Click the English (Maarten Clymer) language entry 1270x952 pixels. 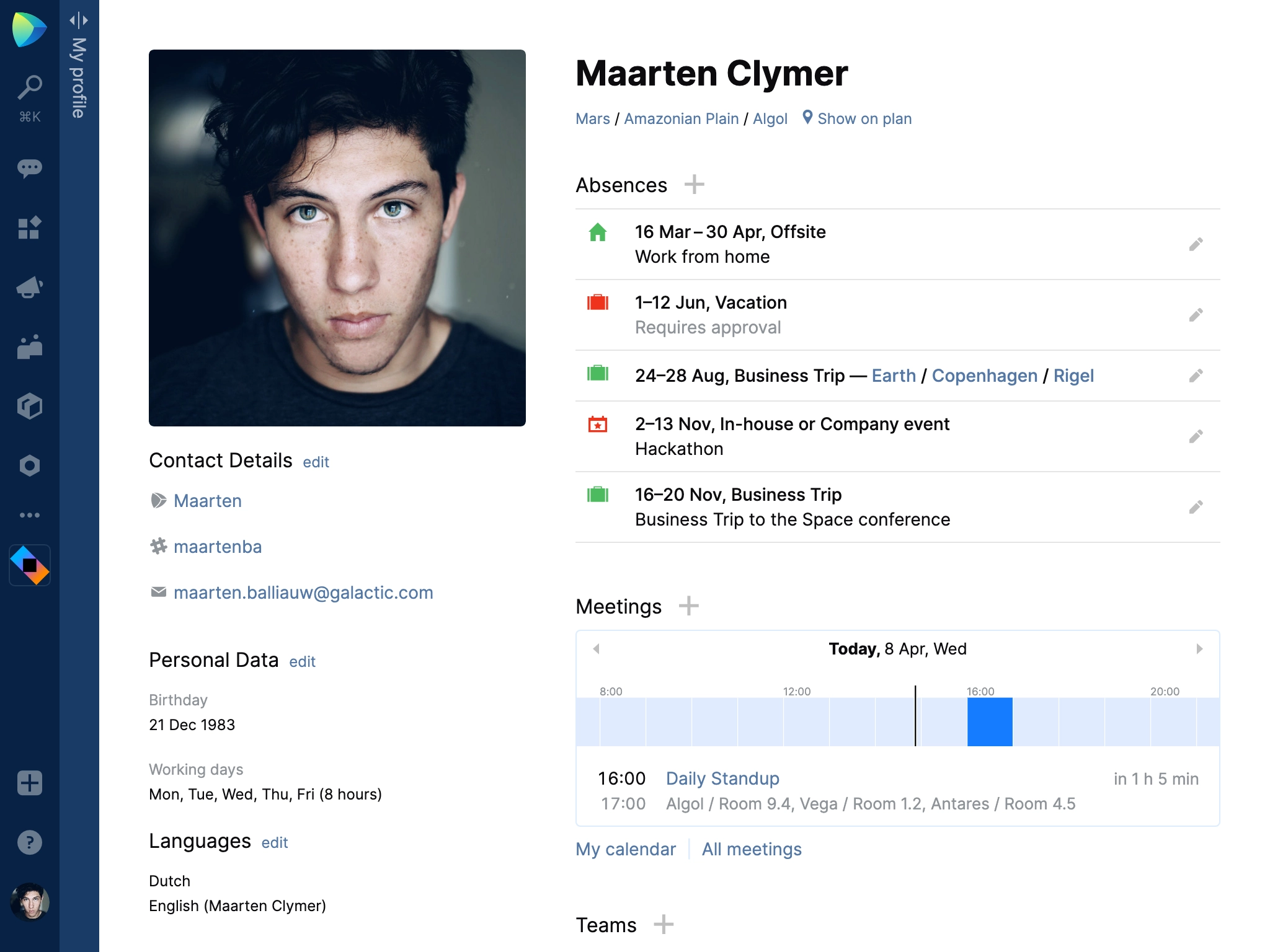tap(238, 906)
